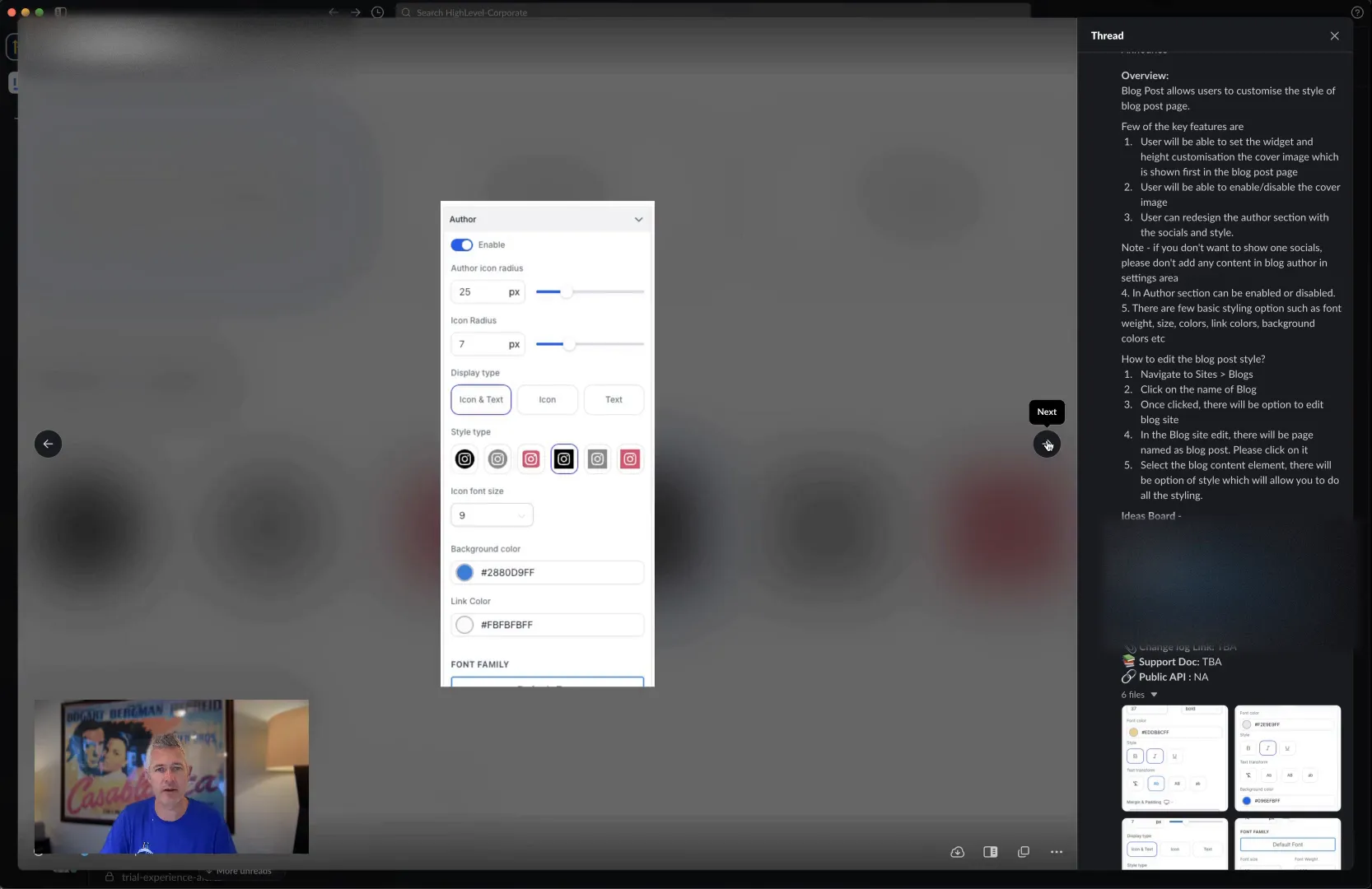
Task: Click the history clock icon in top bar
Action: pos(378,12)
